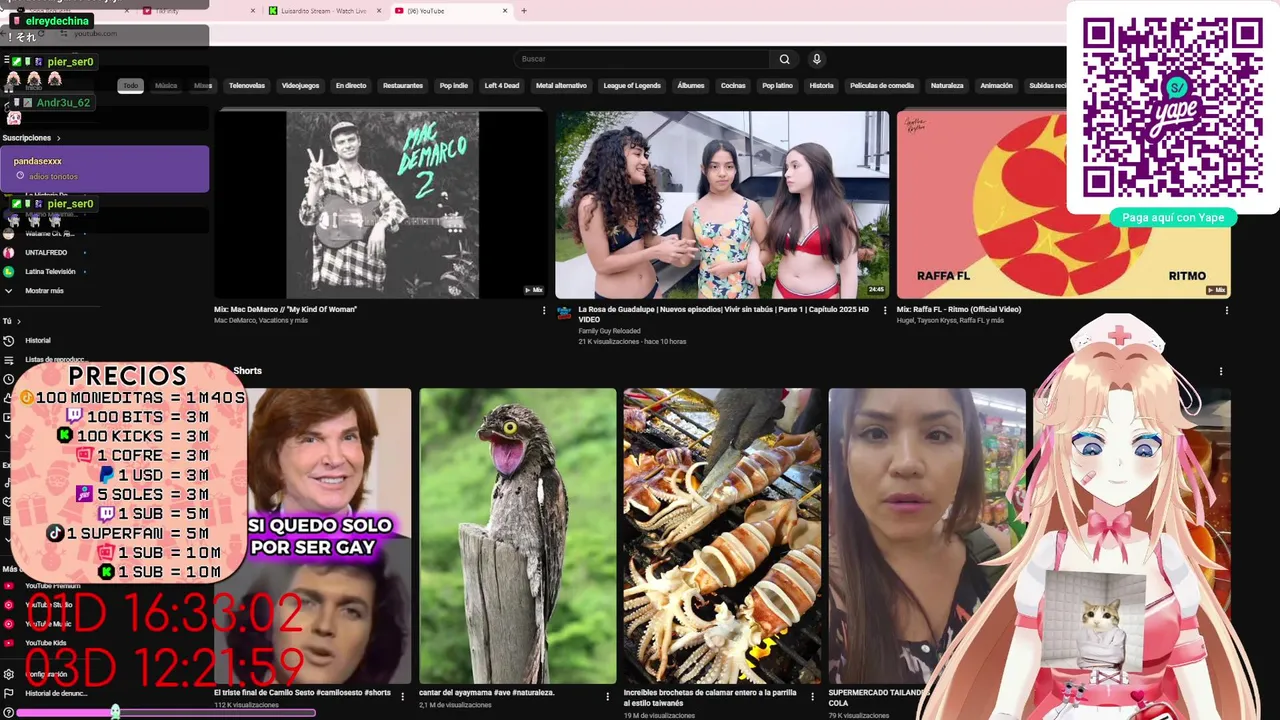Open options menu for La Rosa de Guadalupe video

[885, 310]
